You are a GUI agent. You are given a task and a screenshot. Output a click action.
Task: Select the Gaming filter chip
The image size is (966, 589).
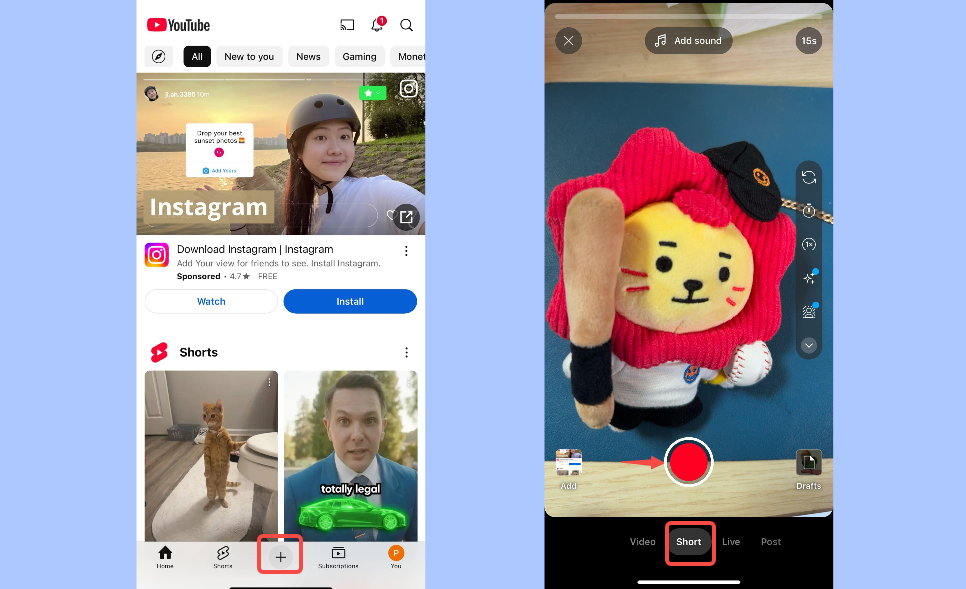tap(359, 57)
